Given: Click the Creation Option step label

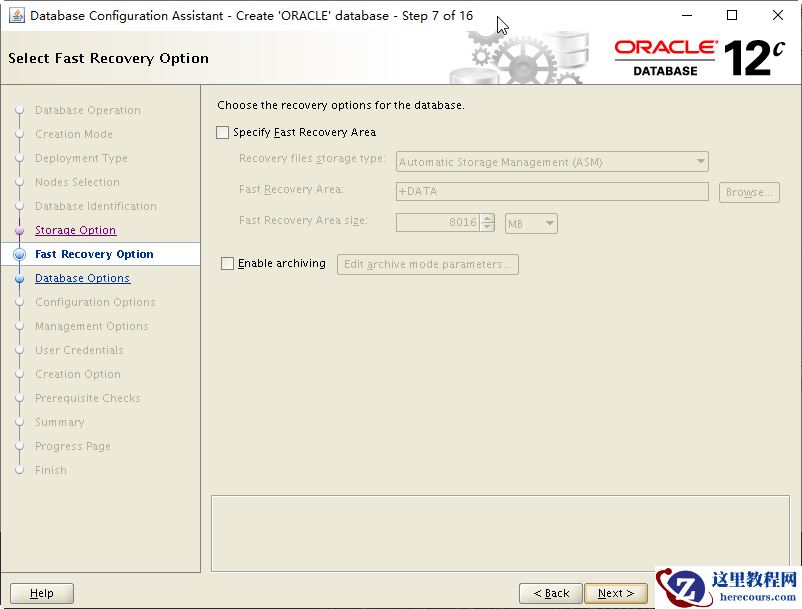Looking at the screenshot, I should click(78, 374).
